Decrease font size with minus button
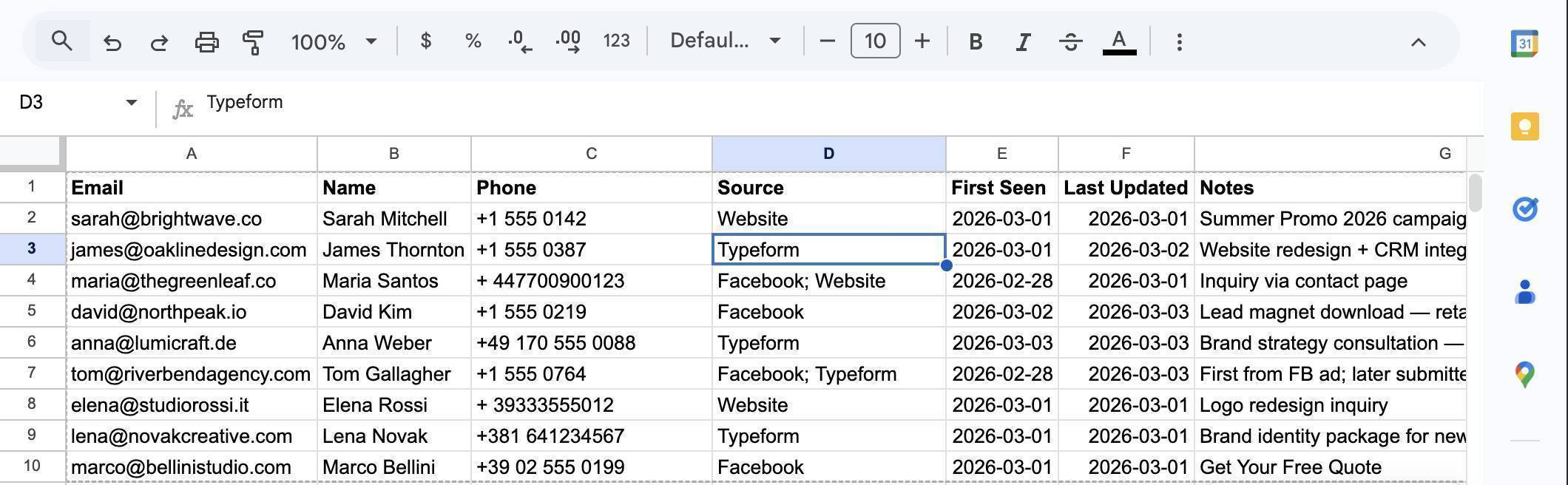Image resolution: width=1568 pixels, height=485 pixels. click(x=828, y=41)
